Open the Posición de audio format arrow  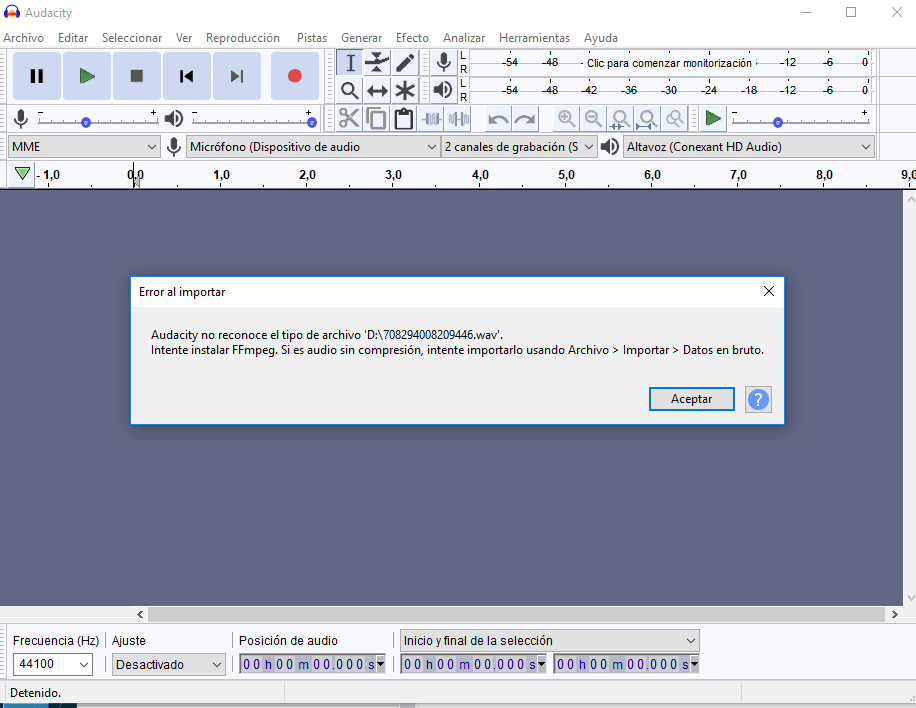click(x=380, y=664)
